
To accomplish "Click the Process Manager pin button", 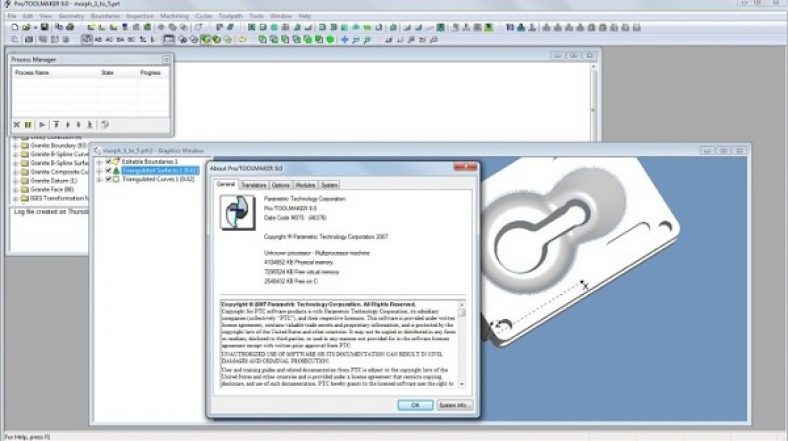I will pos(166,59).
